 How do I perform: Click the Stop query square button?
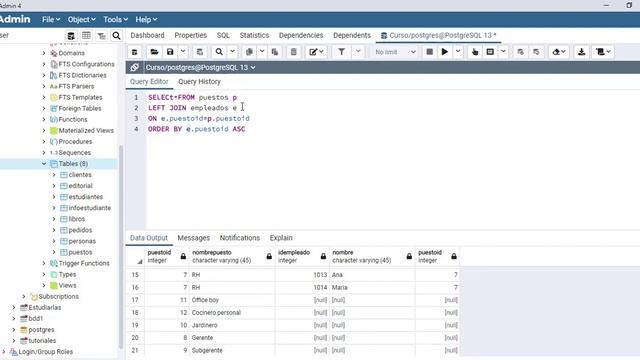429,52
